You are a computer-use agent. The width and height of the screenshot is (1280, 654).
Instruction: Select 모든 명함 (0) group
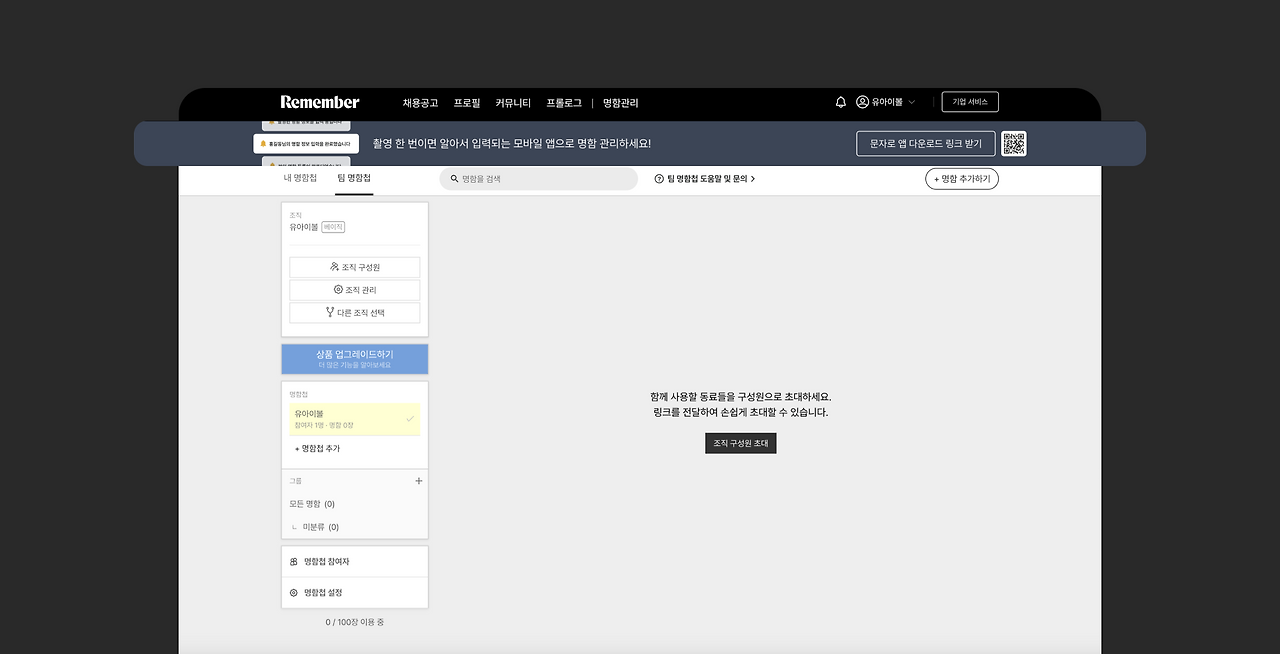(x=312, y=504)
